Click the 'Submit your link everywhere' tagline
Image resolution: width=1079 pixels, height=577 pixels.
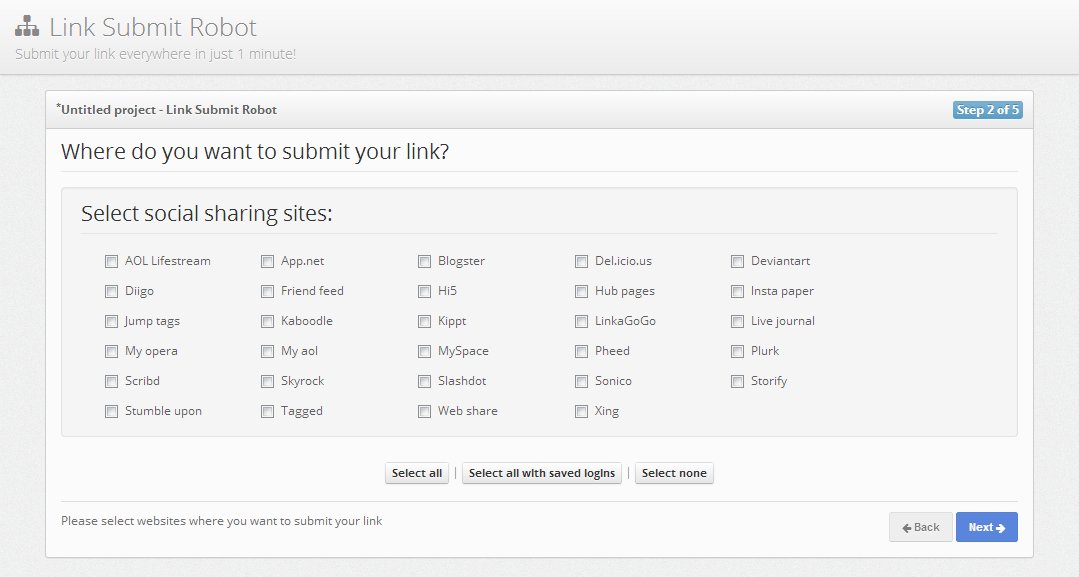[156, 54]
